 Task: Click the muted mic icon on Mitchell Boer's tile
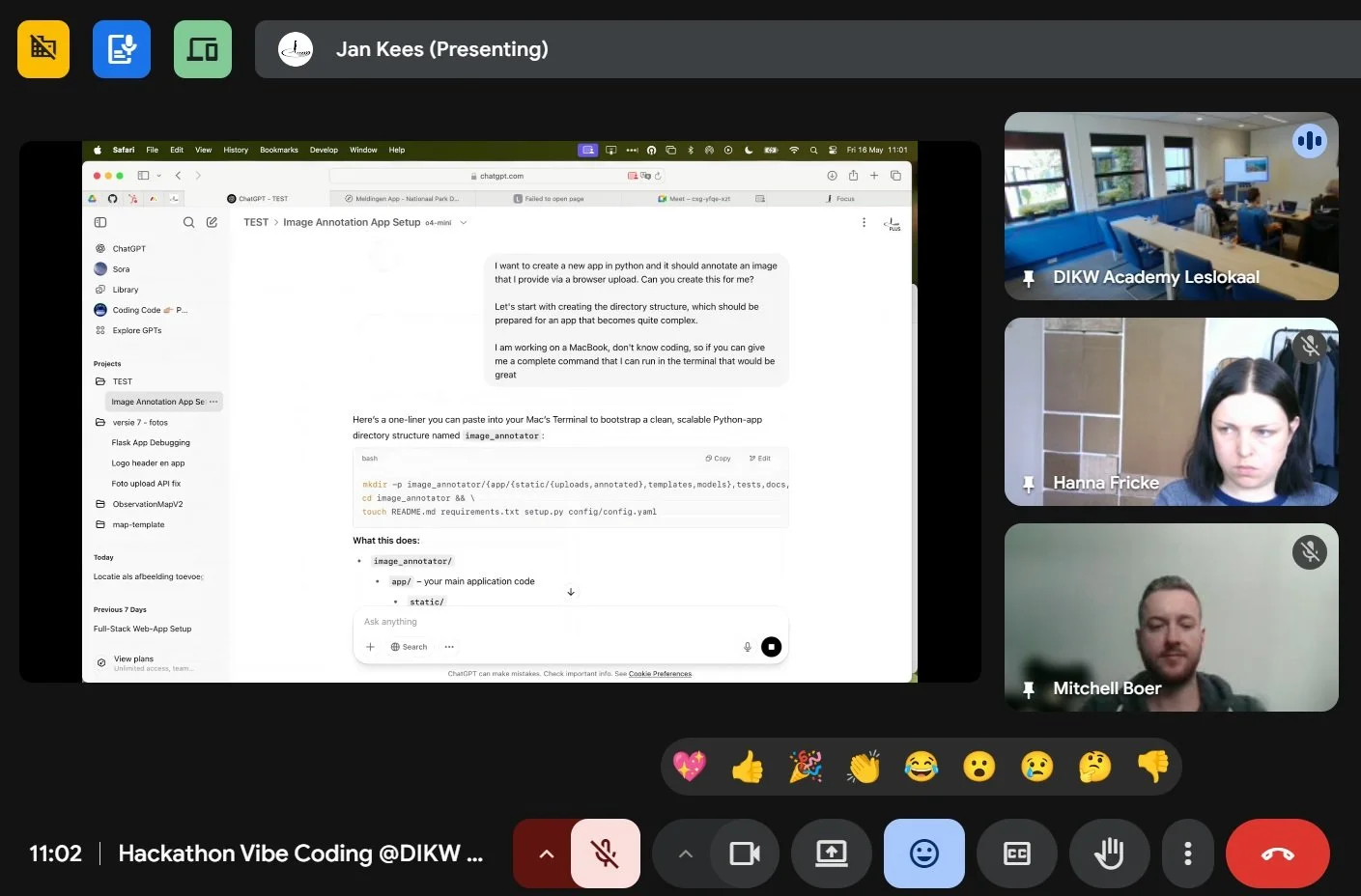tap(1310, 552)
